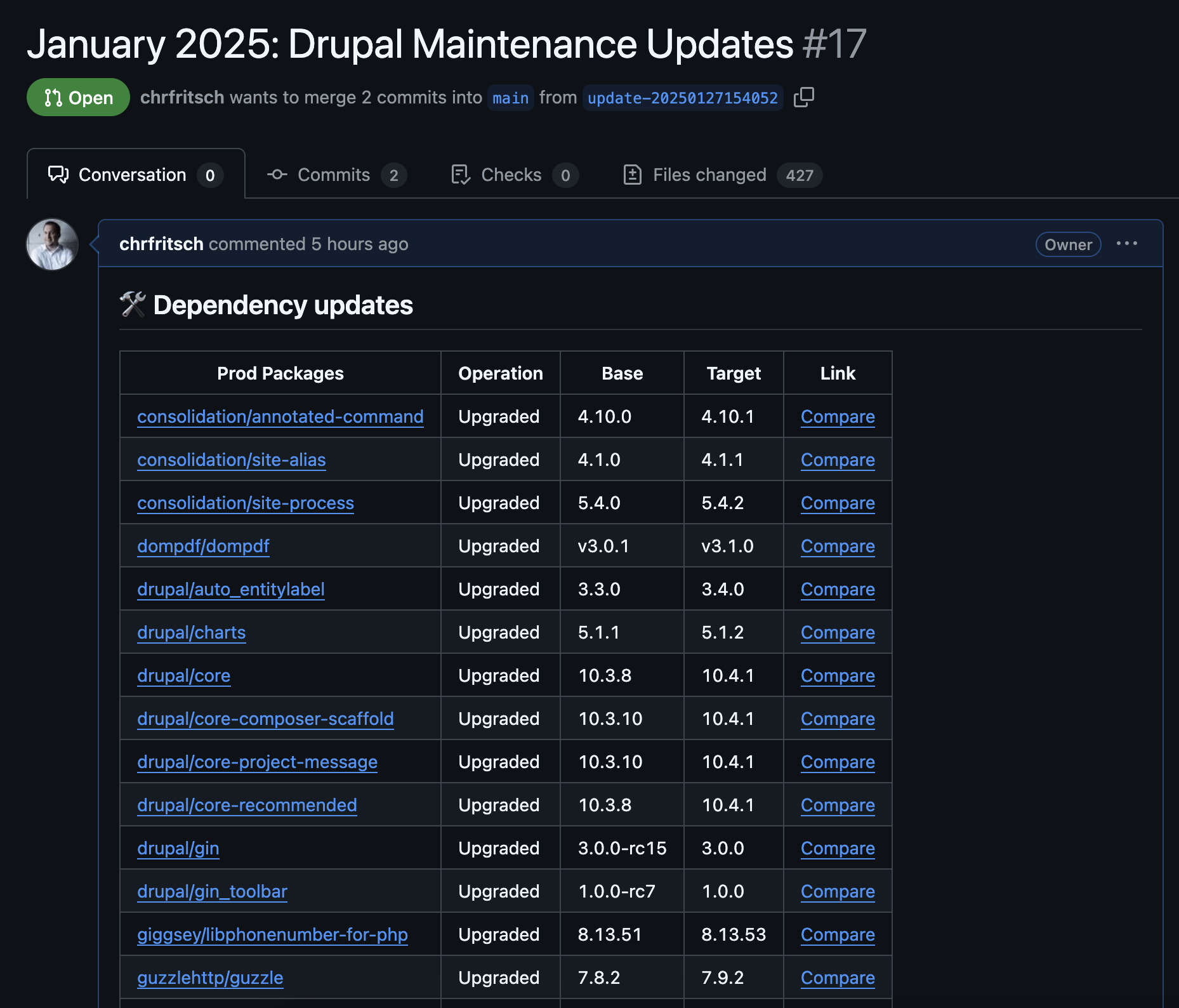
Task: Open the Conversation tab
Action: tap(136, 175)
